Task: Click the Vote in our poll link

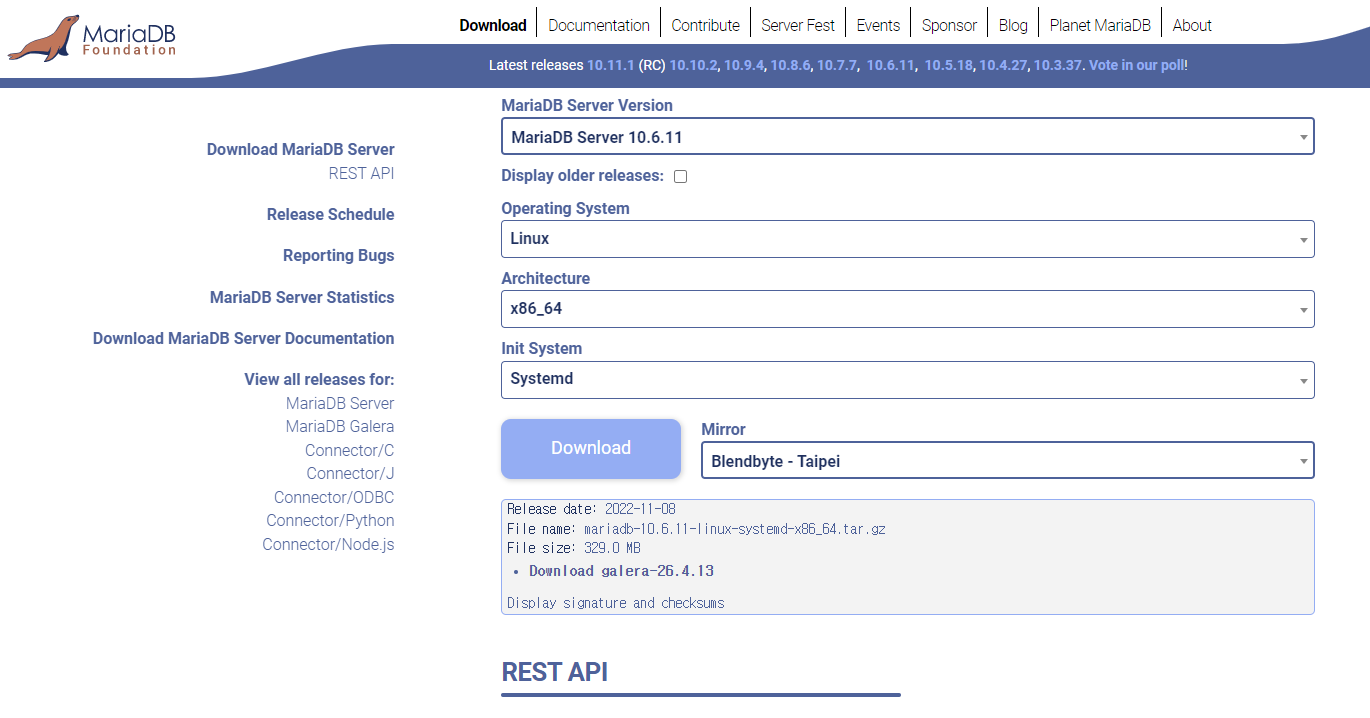Action: click(x=1136, y=65)
